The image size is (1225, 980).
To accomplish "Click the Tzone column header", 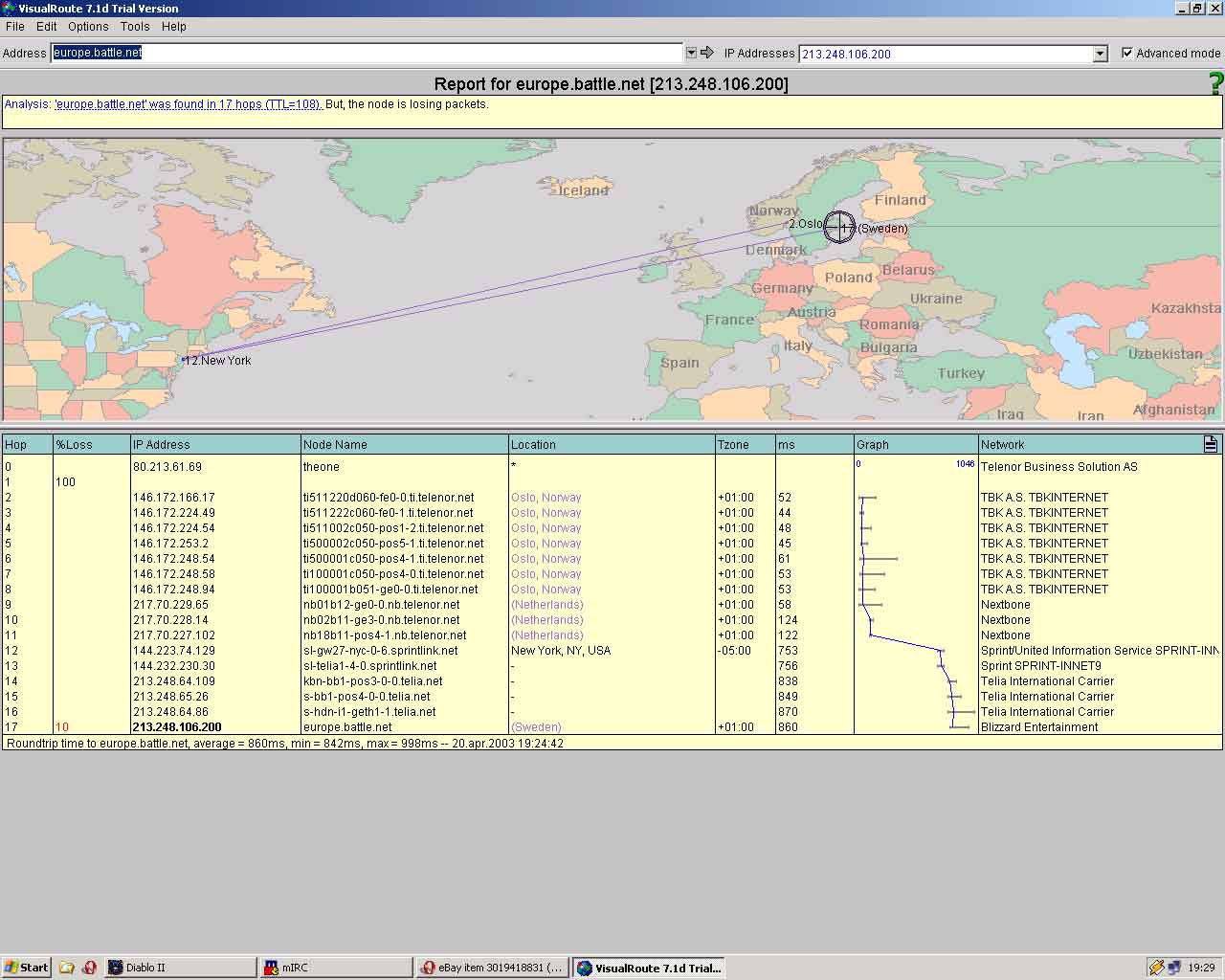I will [x=745, y=444].
